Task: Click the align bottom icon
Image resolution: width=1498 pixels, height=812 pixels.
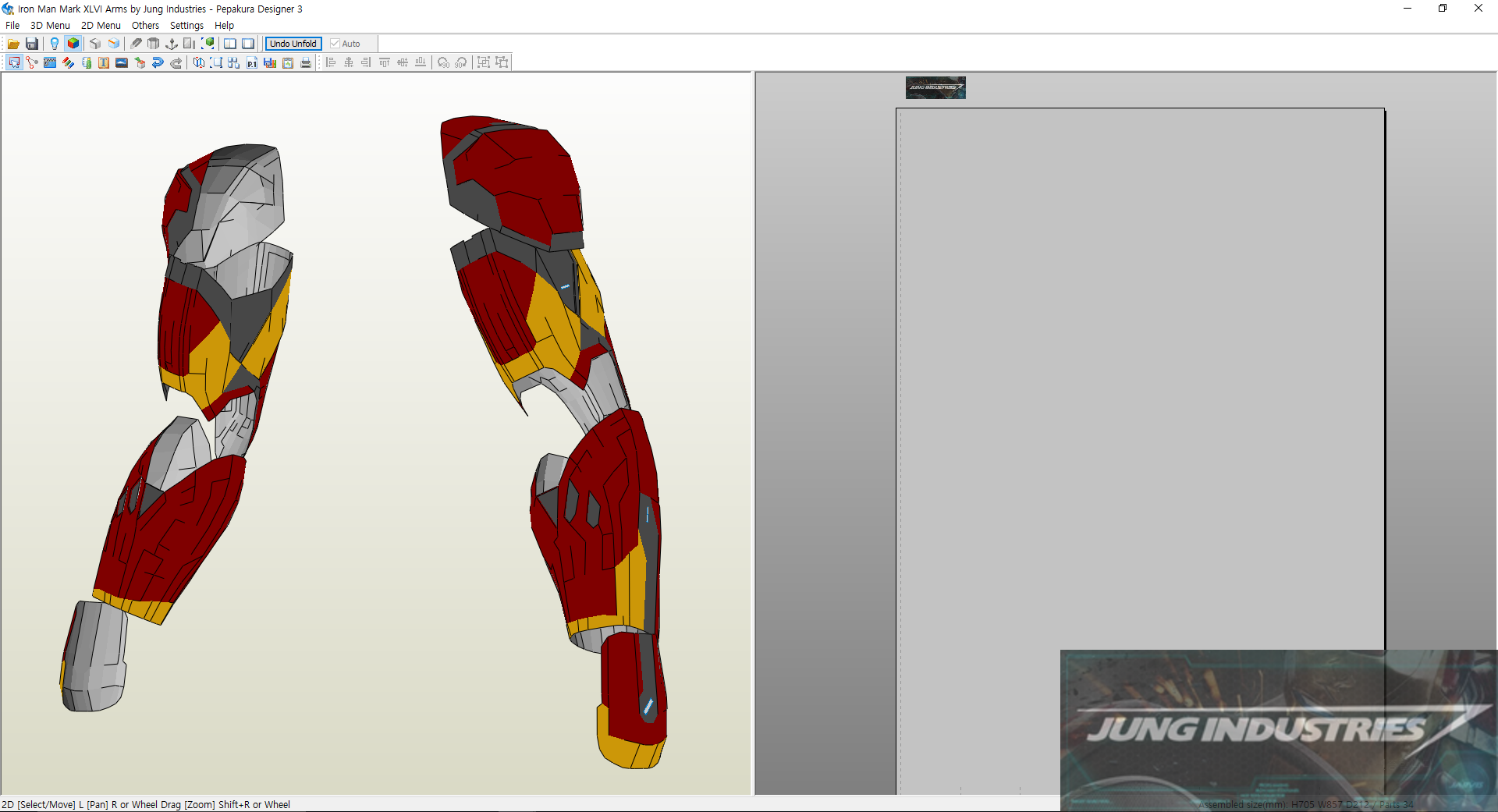Action: pyautogui.click(x=421, y=62)
